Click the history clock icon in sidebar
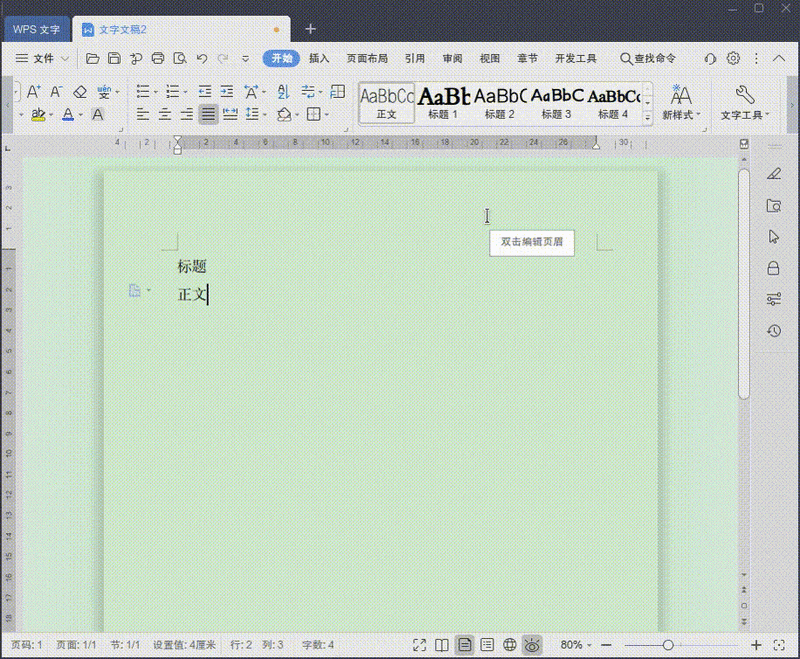 [x=773, y=331]
